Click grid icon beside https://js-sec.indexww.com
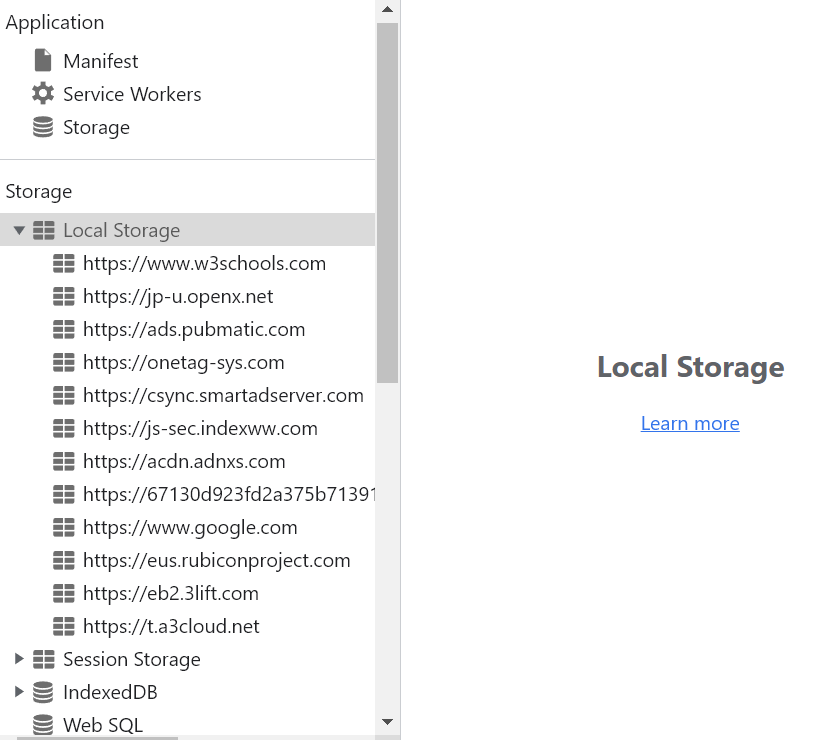This screenshot has width=836, height=740. (64, 428)
